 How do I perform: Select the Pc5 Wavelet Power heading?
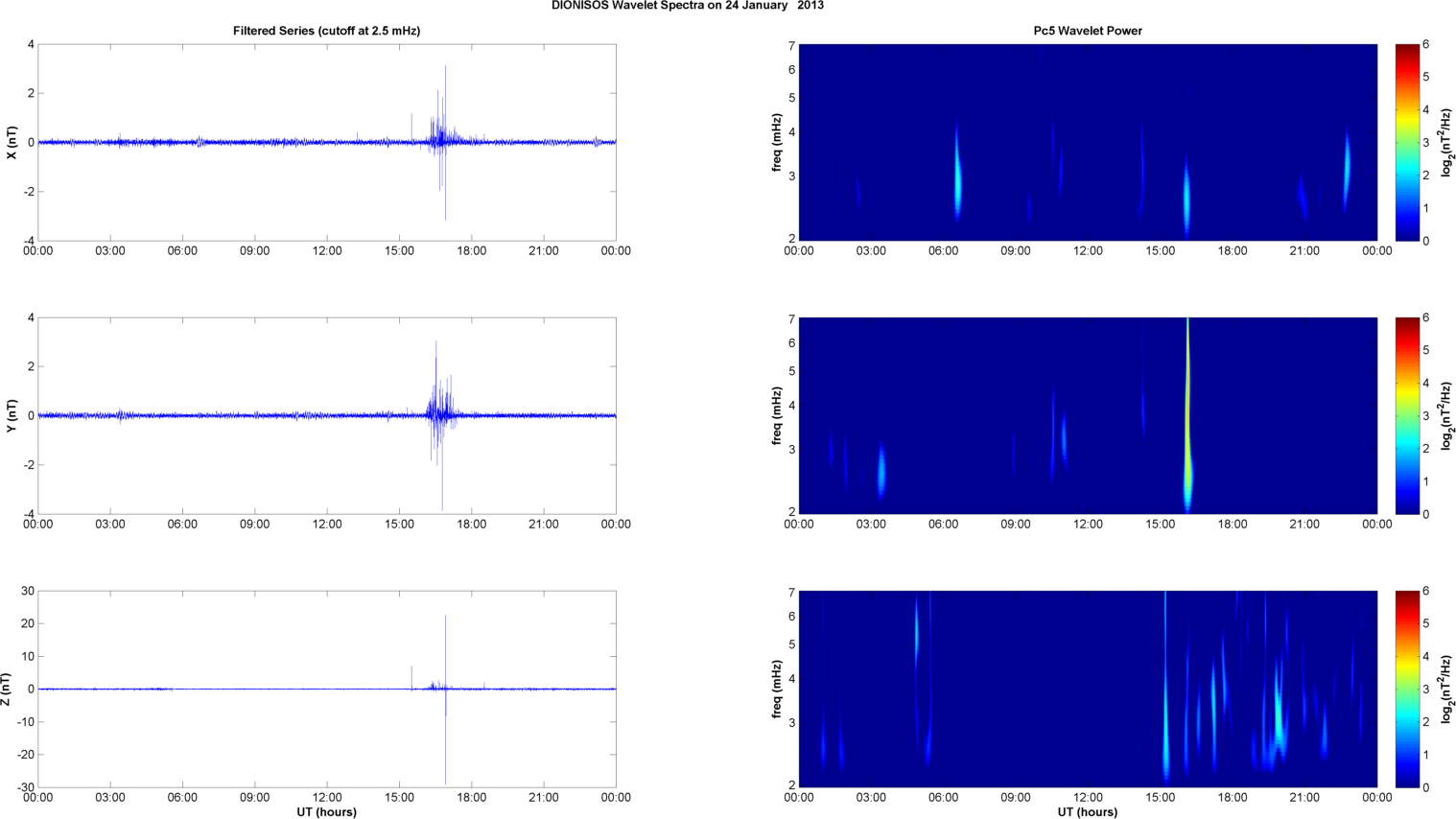1088,31
